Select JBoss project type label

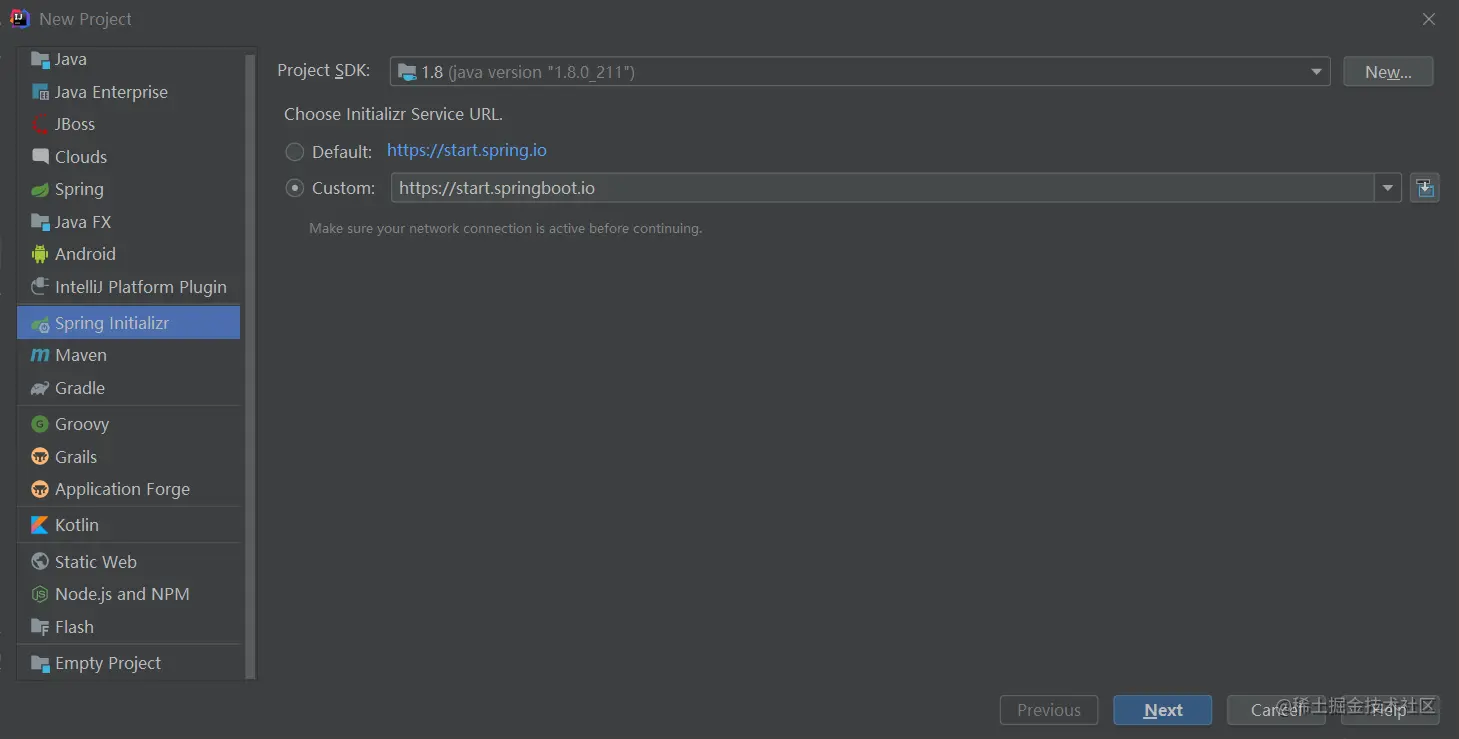click(x=75, y=124)
